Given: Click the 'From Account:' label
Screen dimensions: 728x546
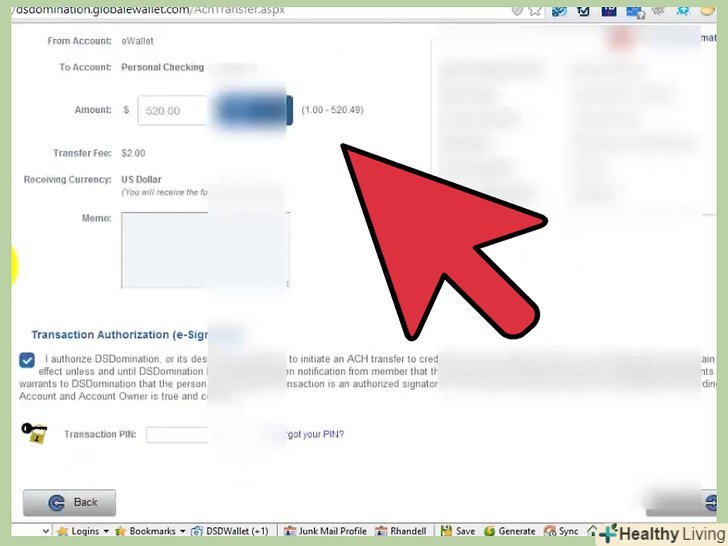Looking at the screenshot, I should point(79,41).
